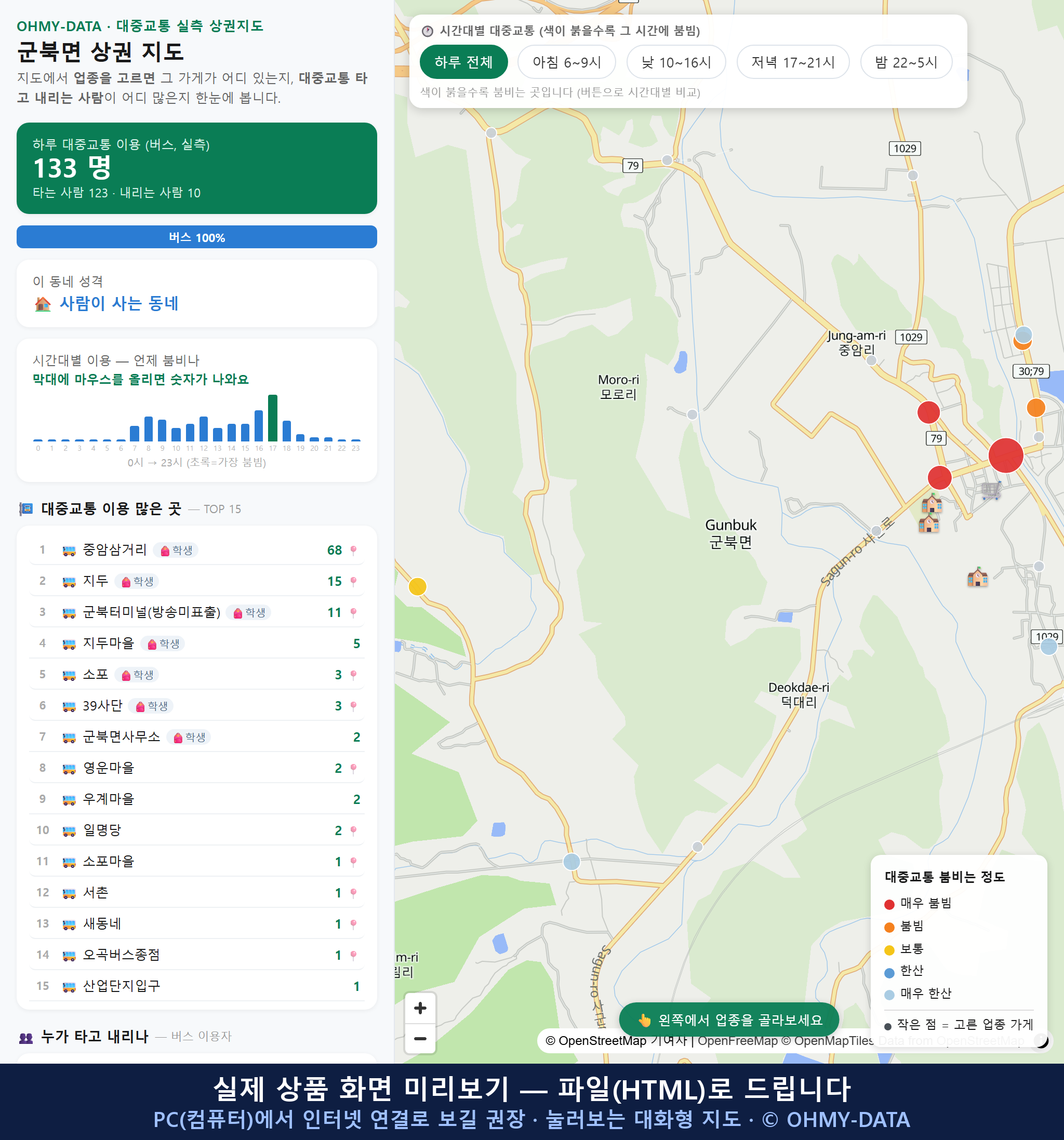Click the bus icon beside 산업단지입구

coord(69,987)
